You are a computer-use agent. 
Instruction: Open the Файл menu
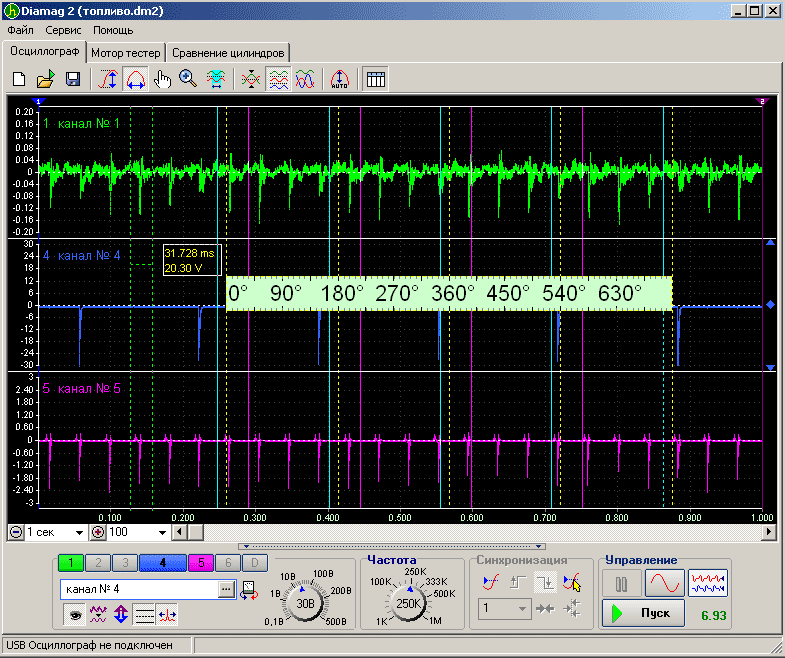pos(21,30)
